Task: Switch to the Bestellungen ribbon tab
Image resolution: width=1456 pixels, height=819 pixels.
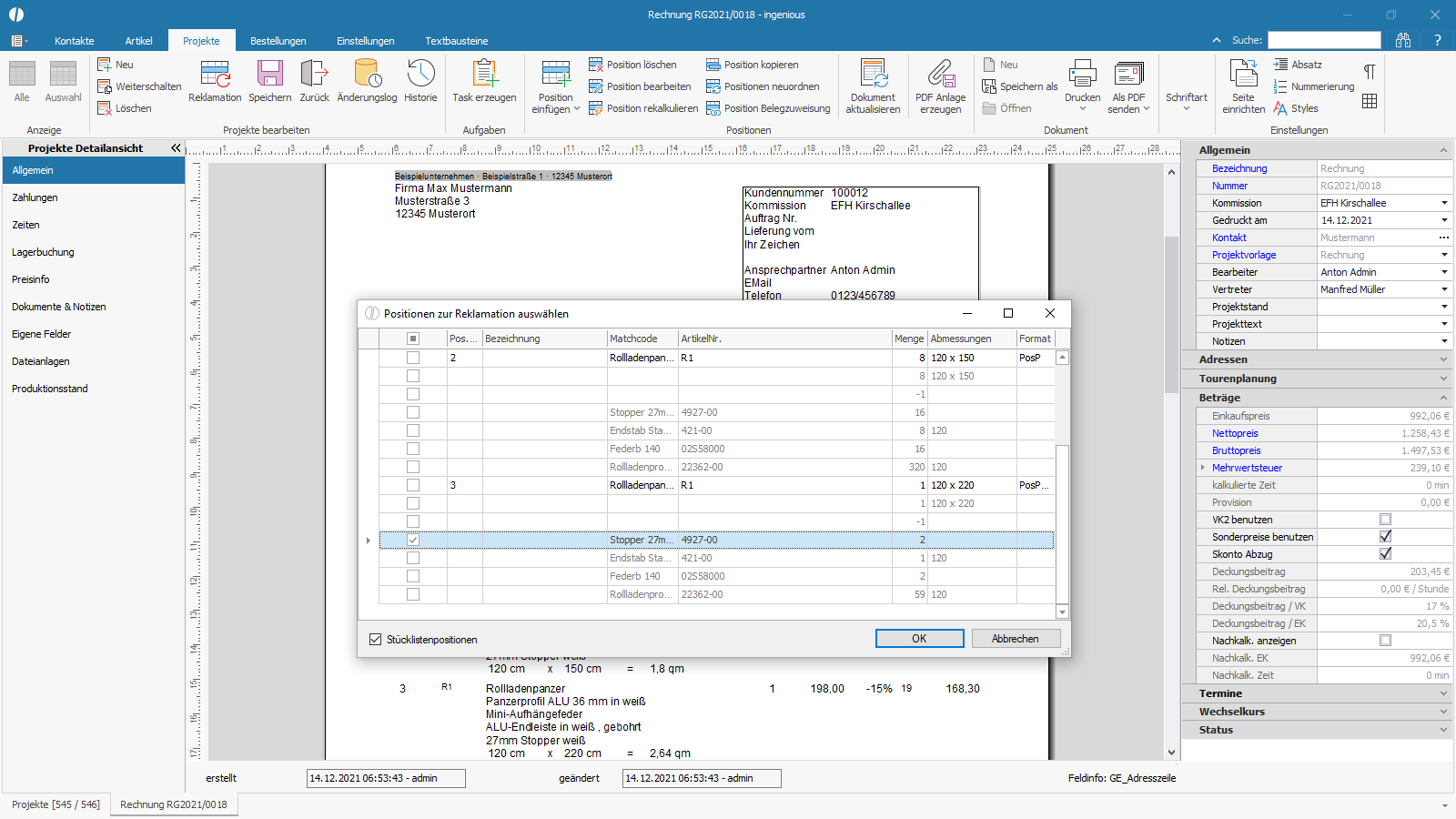Action: tap(278, 41)
